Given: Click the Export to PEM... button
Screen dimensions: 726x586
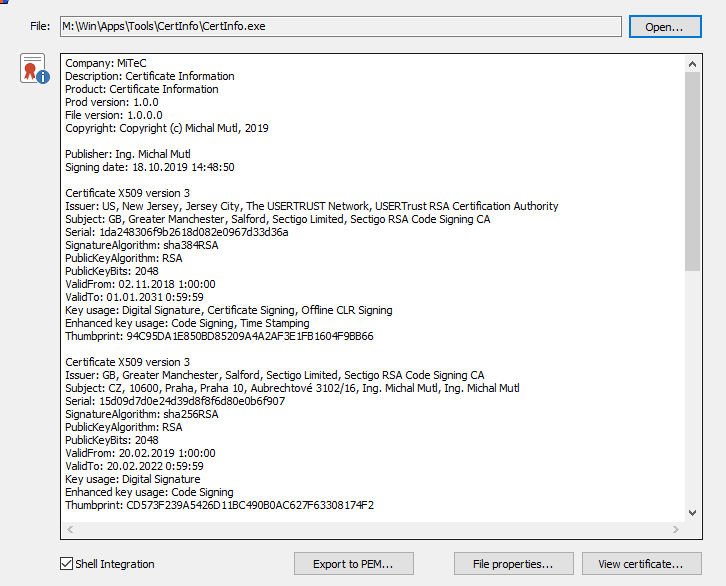Looking at the screenshot, I should pyautogui.click(x=353, y=564).
